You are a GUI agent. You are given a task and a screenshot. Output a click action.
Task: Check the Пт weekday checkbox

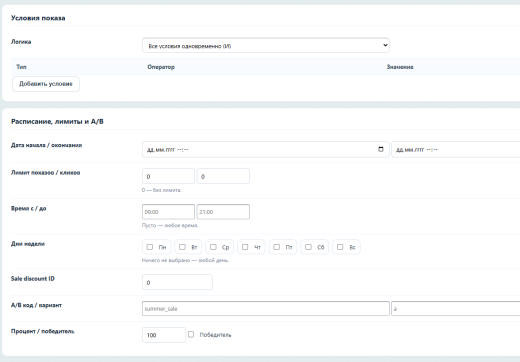pyautogui.click(x=277, y=247)
